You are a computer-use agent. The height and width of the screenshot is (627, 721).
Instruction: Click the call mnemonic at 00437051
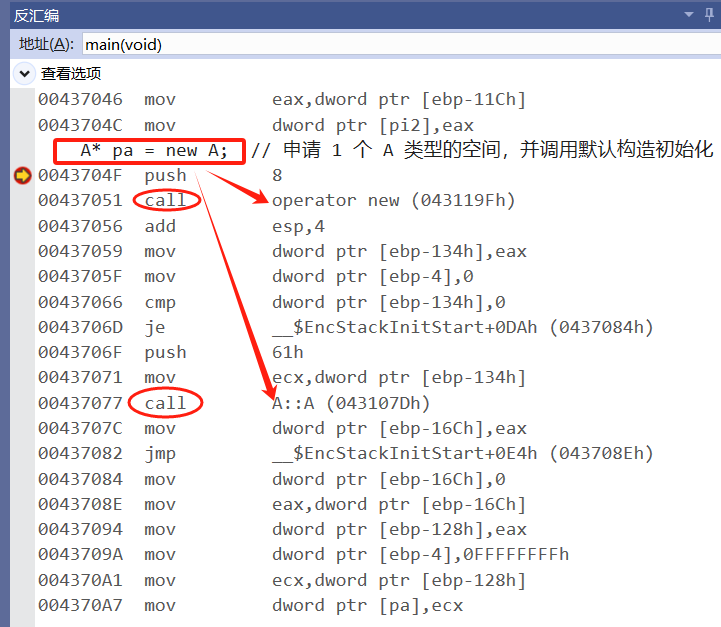pos(165,201)
